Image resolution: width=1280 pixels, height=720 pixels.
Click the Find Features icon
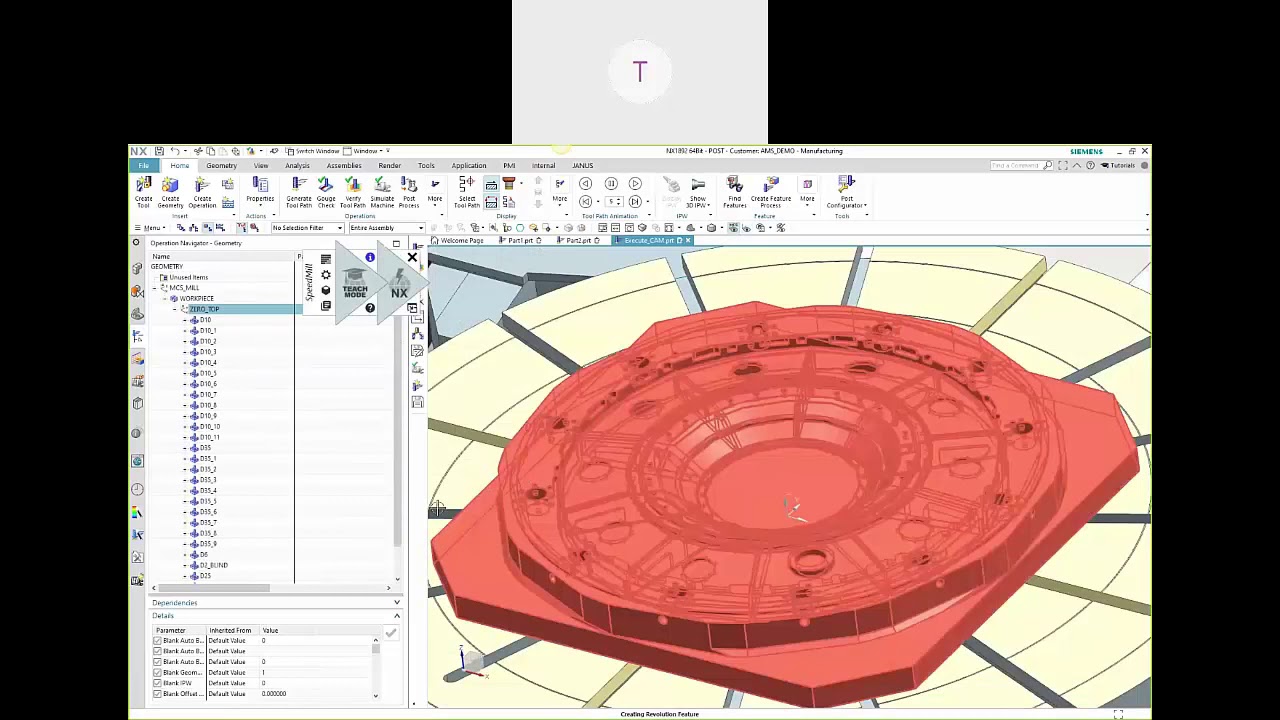[x=735, y=192]
